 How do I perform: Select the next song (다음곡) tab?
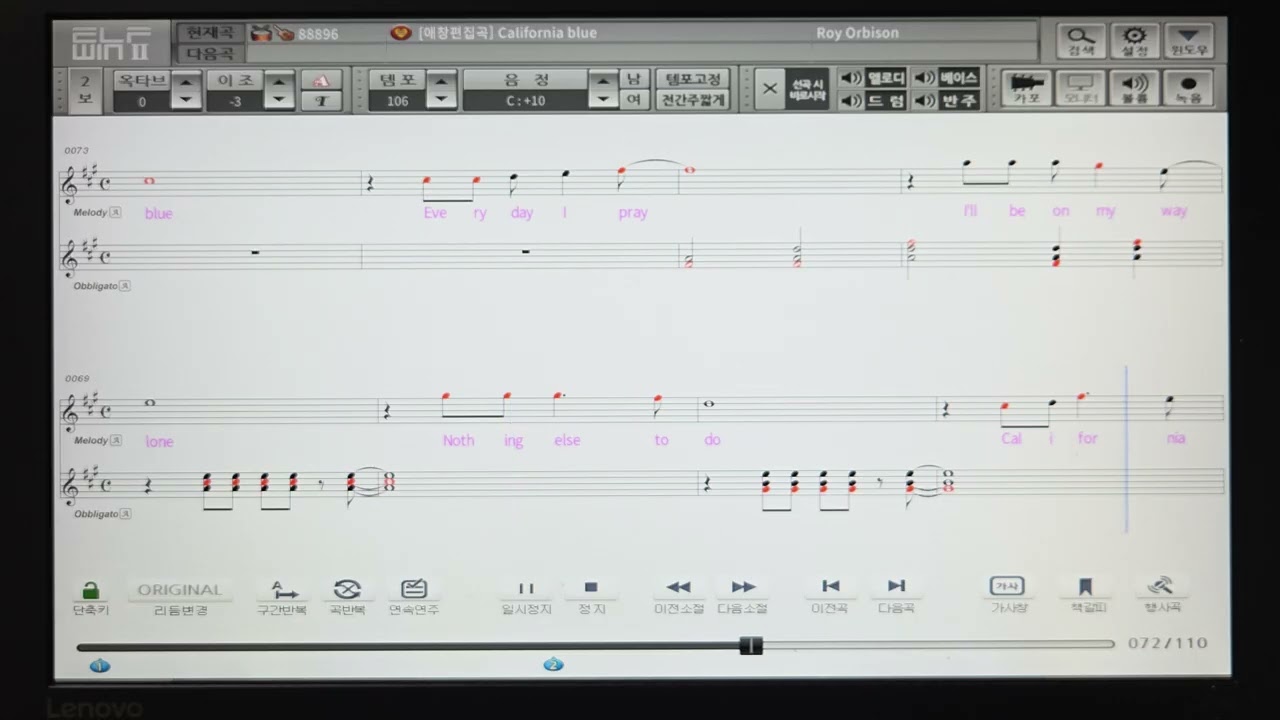[x=210, y=53]
